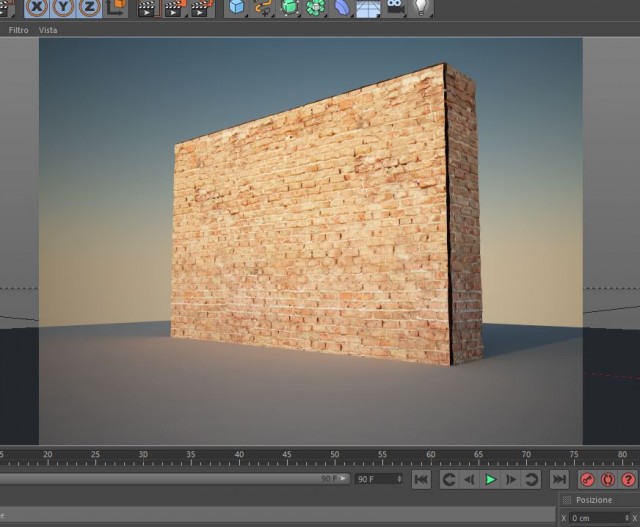Toggle autokeying red button
This screenshot has width=640, height=527.
608,480
